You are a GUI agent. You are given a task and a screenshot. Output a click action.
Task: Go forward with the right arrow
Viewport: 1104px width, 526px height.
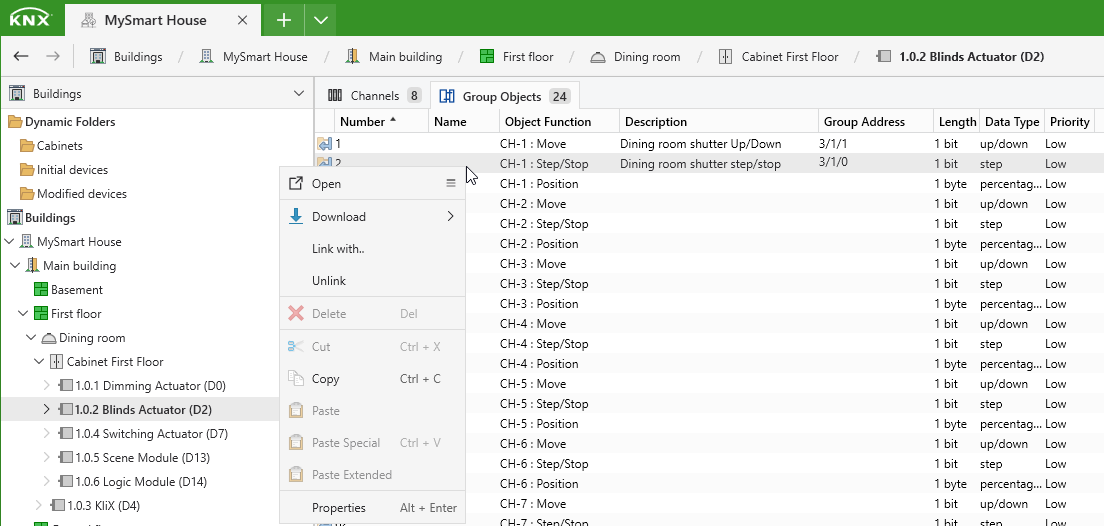tap(52, 56)
